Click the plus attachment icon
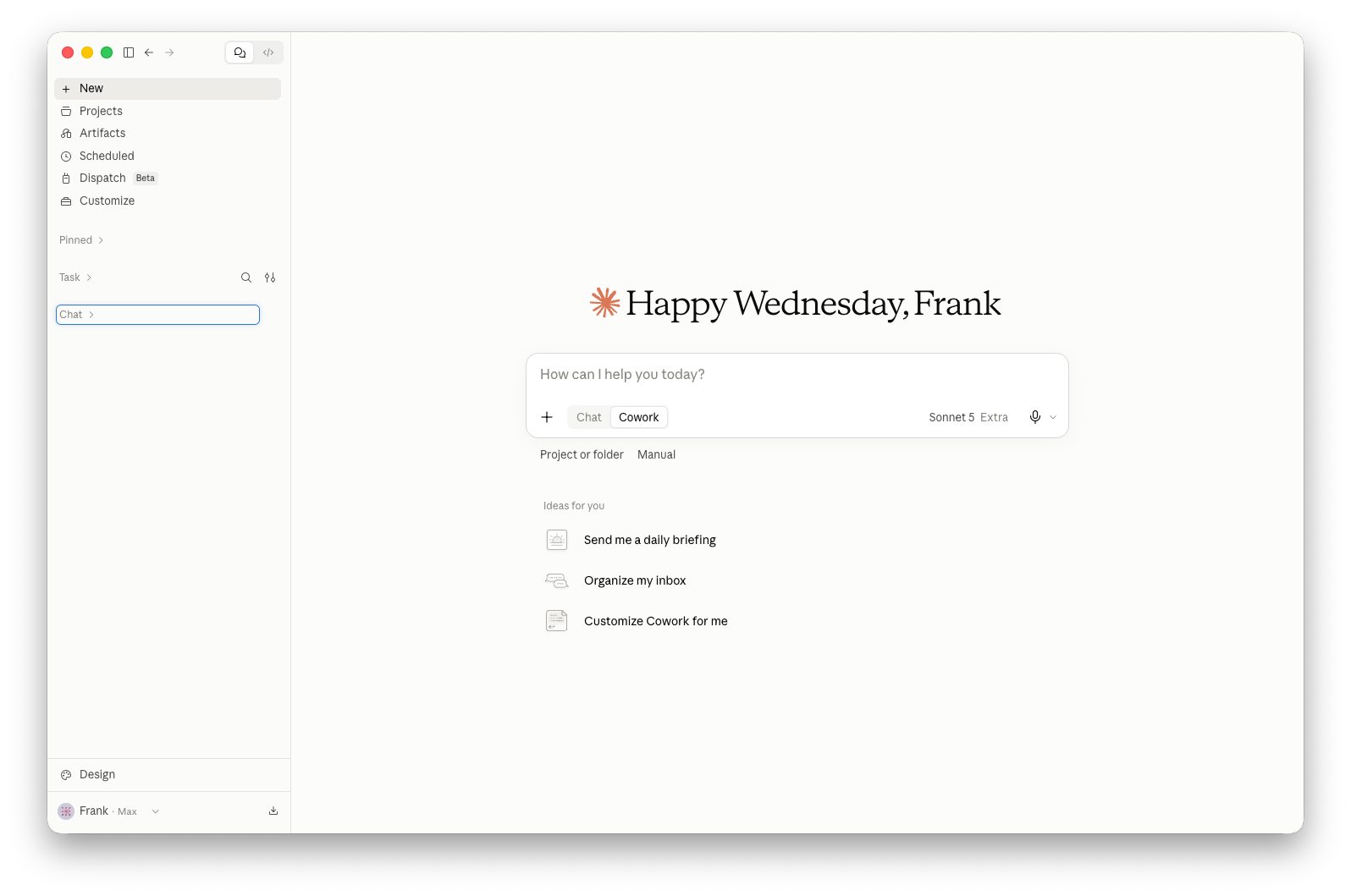Image resolution: width=1351 pixels, height=896 pixels. [547, 417]
